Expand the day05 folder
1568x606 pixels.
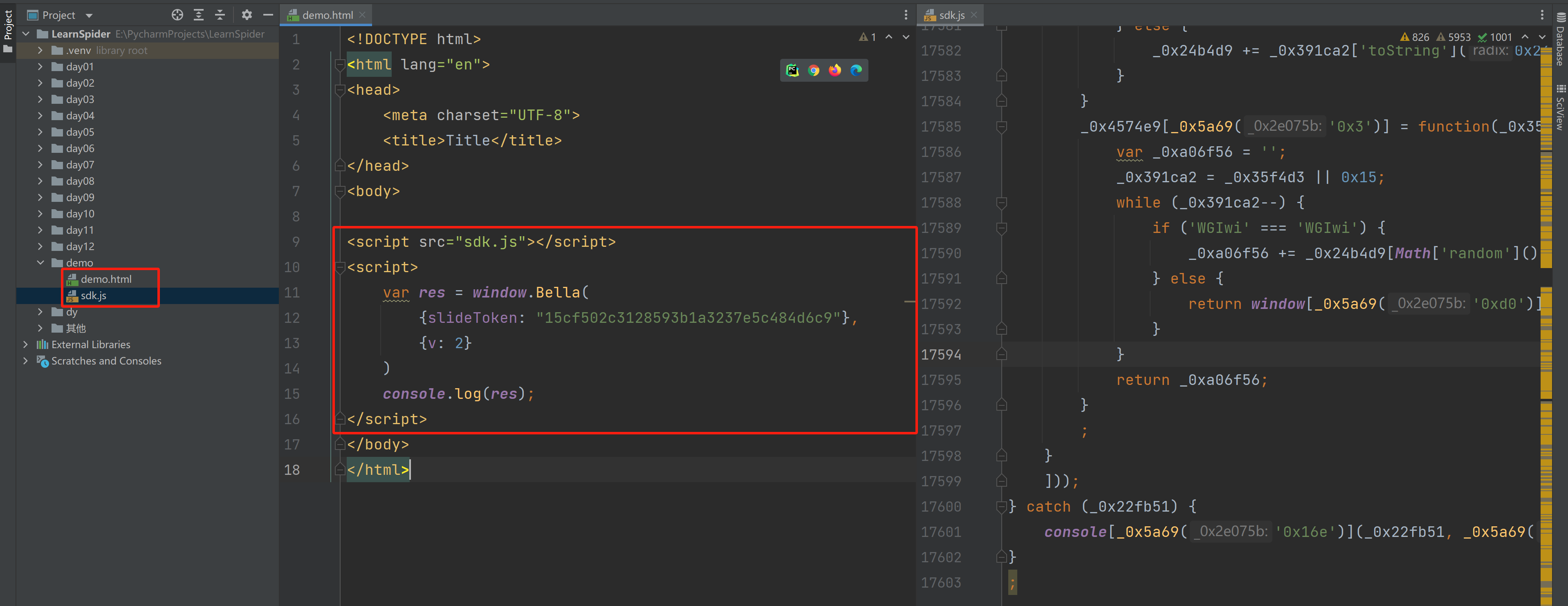pyautogui.click(x=40, y=132)
